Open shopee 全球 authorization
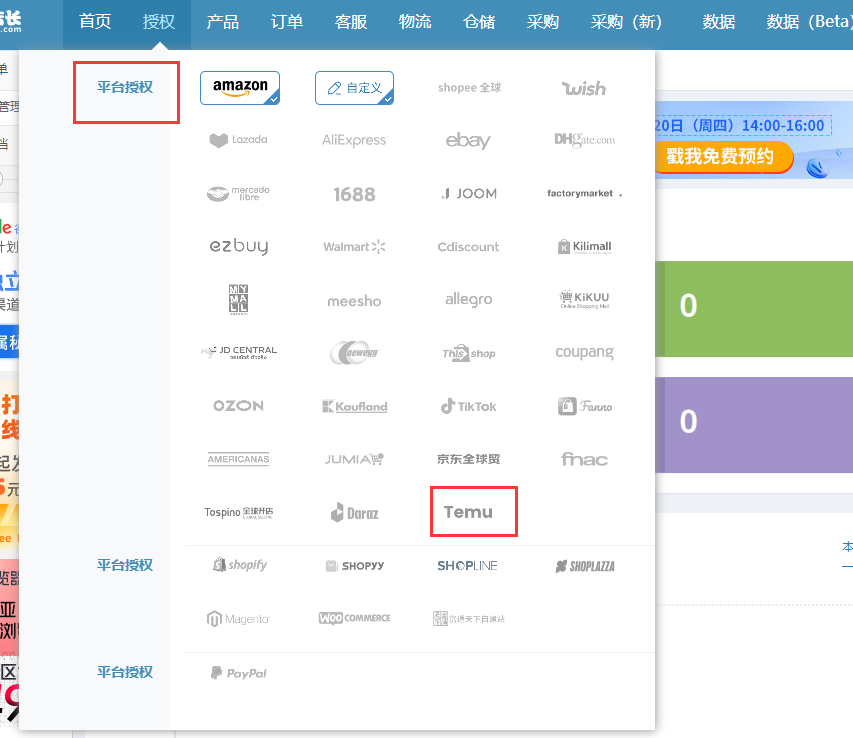This screenshot has height=738, width=853. (469, 88)
